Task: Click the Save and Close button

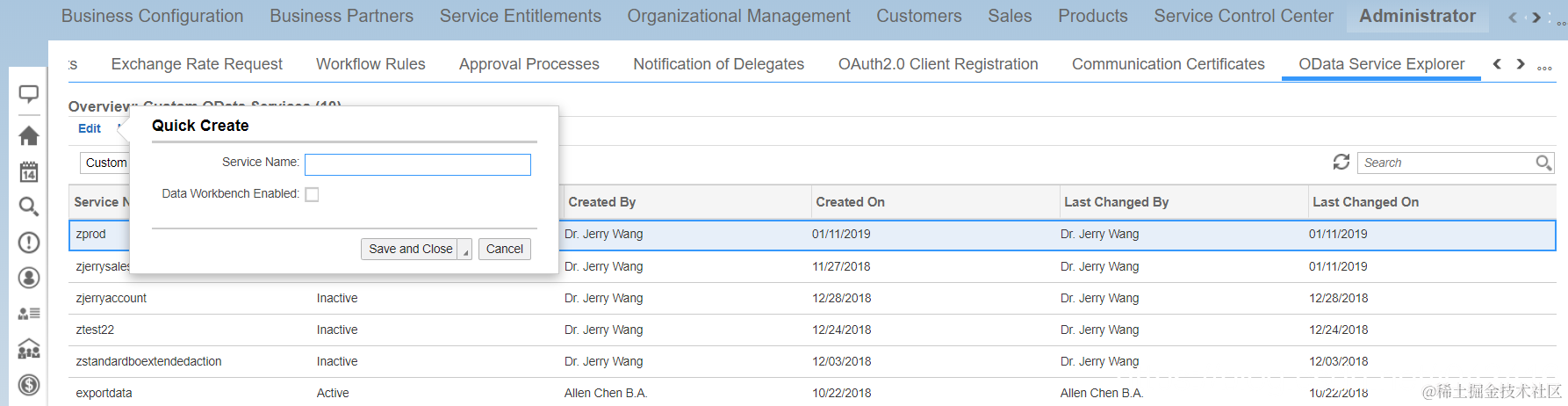Action: [410, 250]
